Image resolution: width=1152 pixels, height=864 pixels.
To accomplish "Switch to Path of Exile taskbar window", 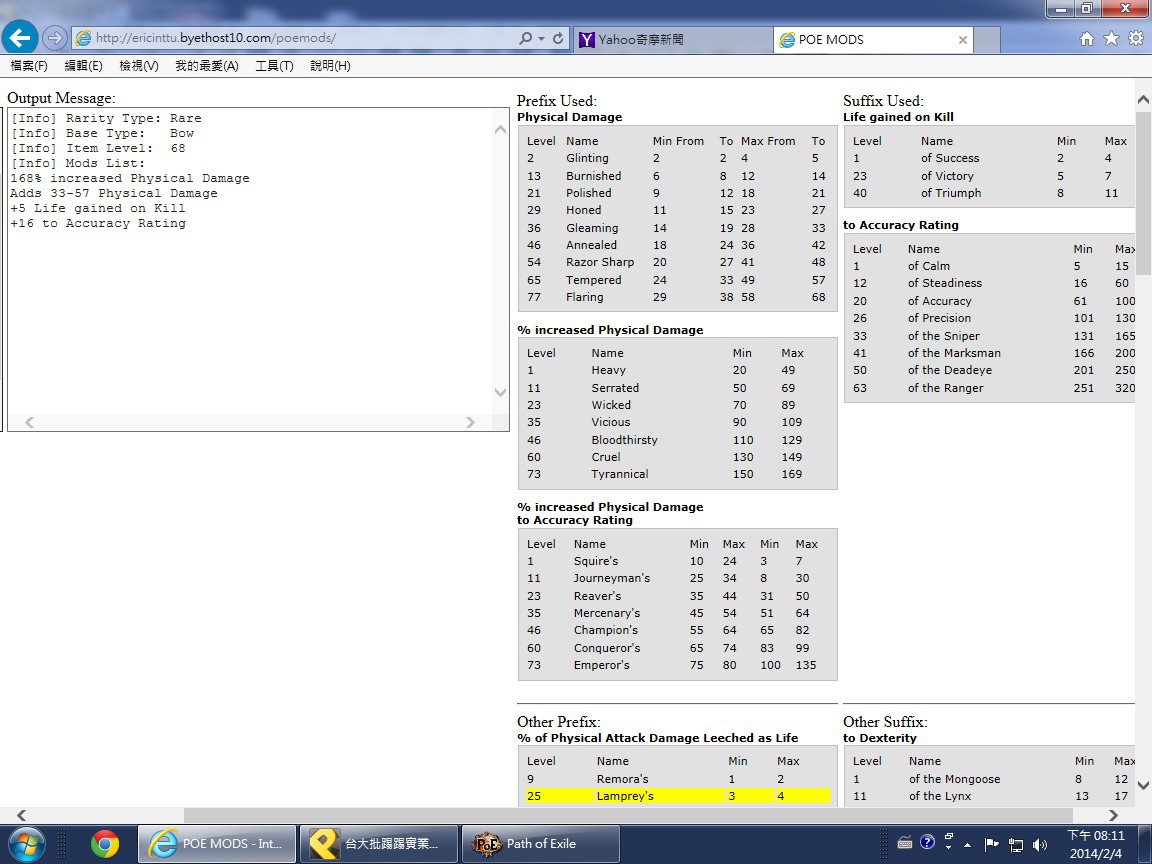I will point(541,844).
